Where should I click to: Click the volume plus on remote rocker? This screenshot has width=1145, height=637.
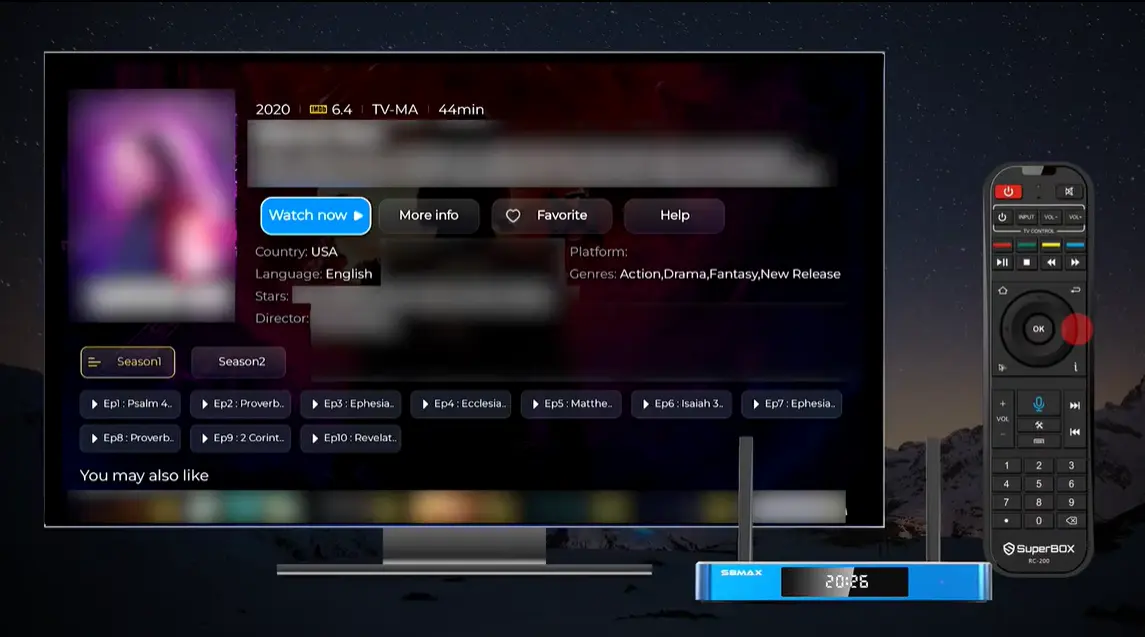1003,404
